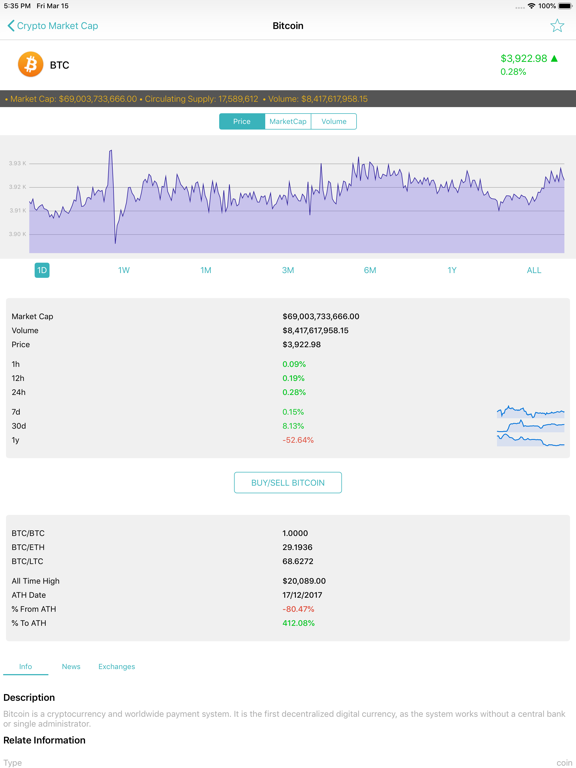Tap the ATH Date 17/12/2017
Screen dimensions: 576x768
302,595
